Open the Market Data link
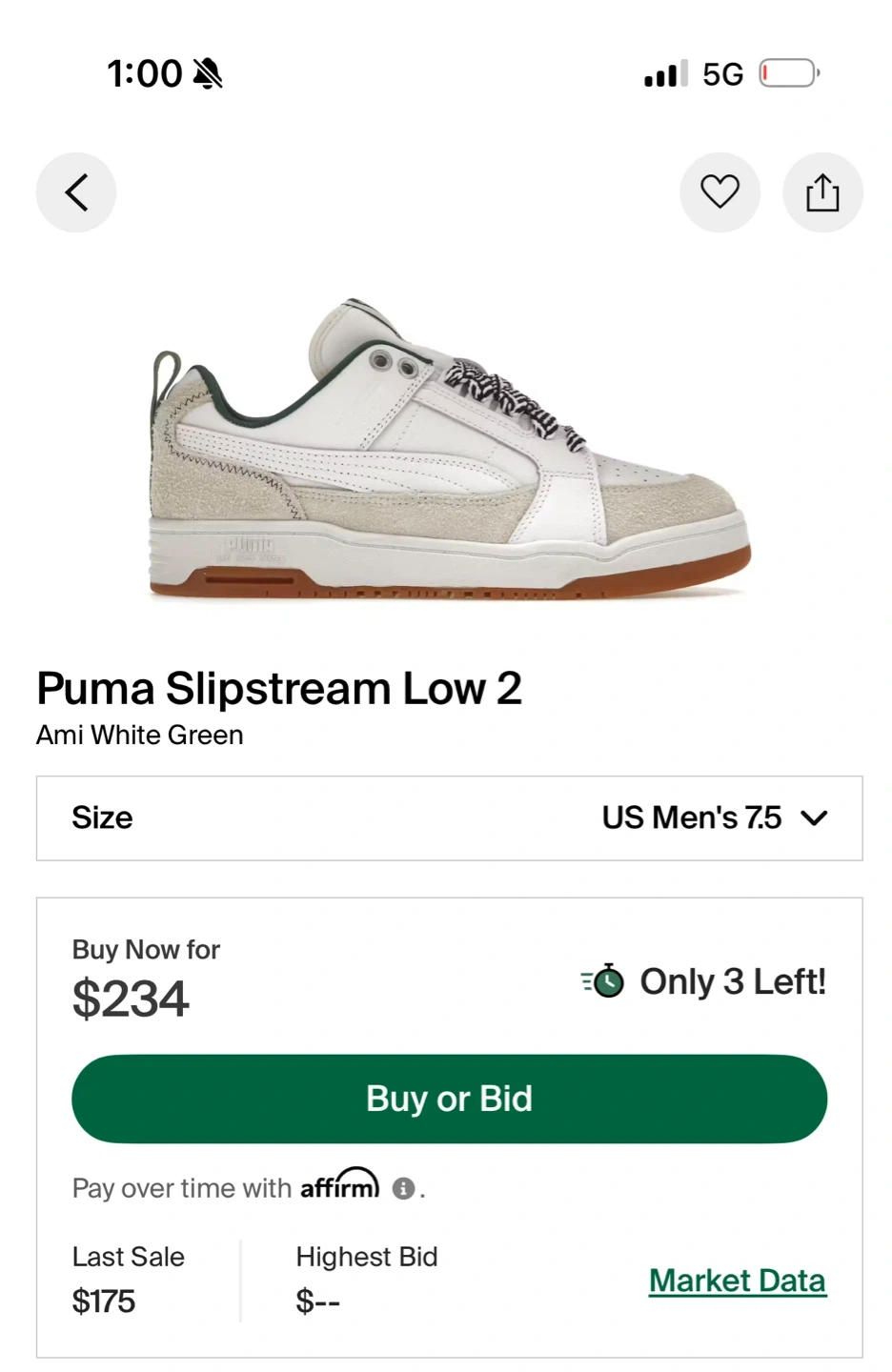This screenshot has width=892, height=1372. point(737,1281)
